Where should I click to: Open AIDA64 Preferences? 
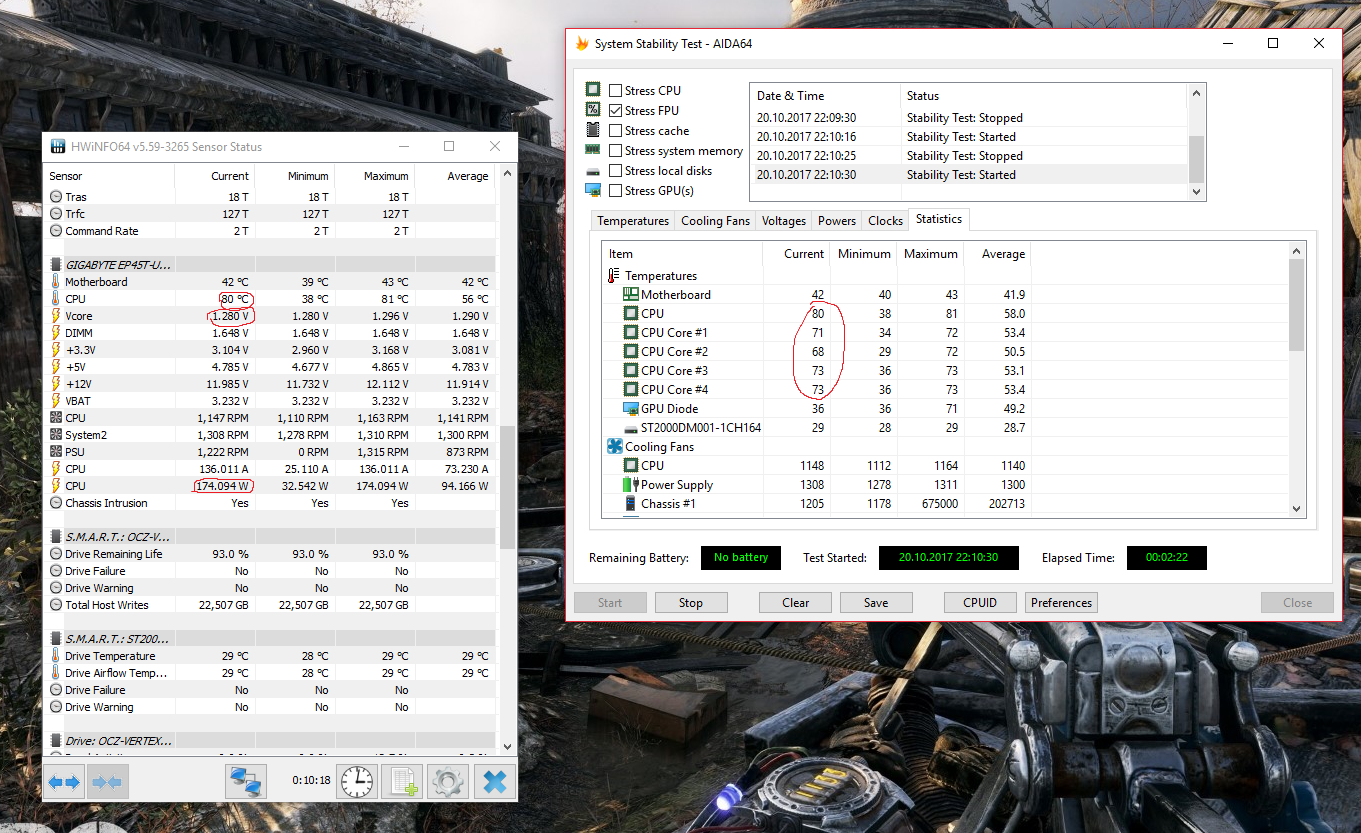click(x=1062, y=603)
